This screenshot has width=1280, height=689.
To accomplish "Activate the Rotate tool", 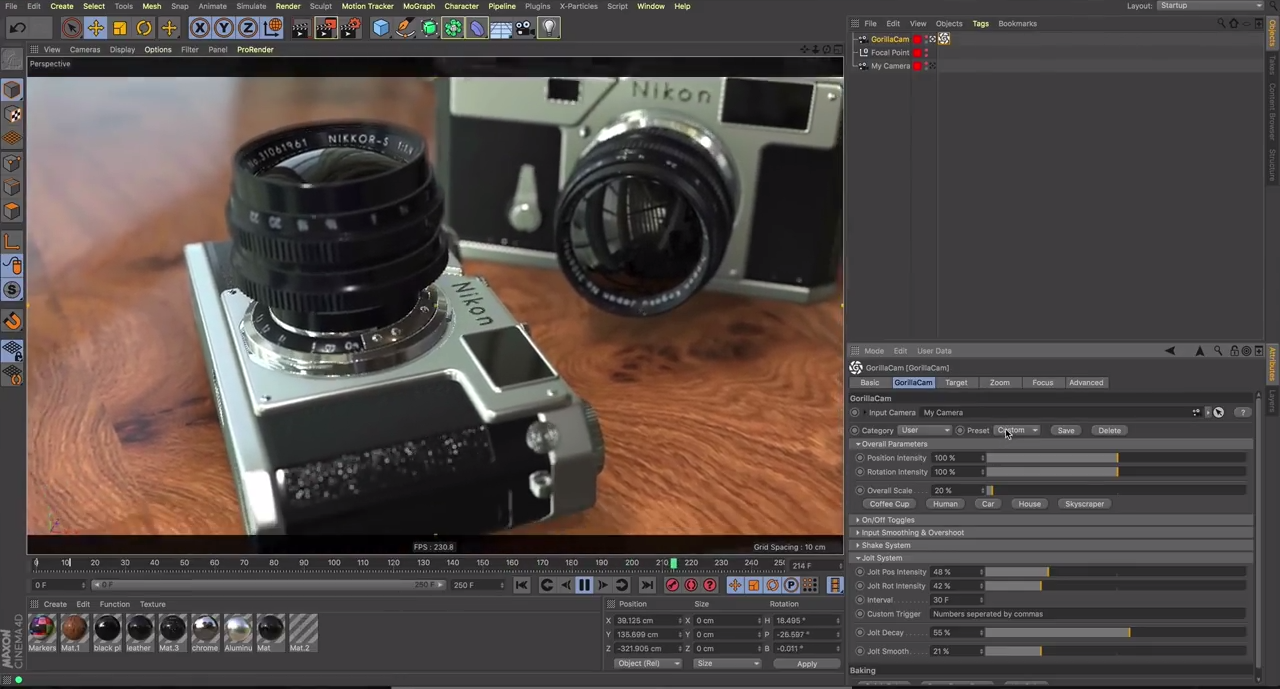I will (x=144, y=28).
